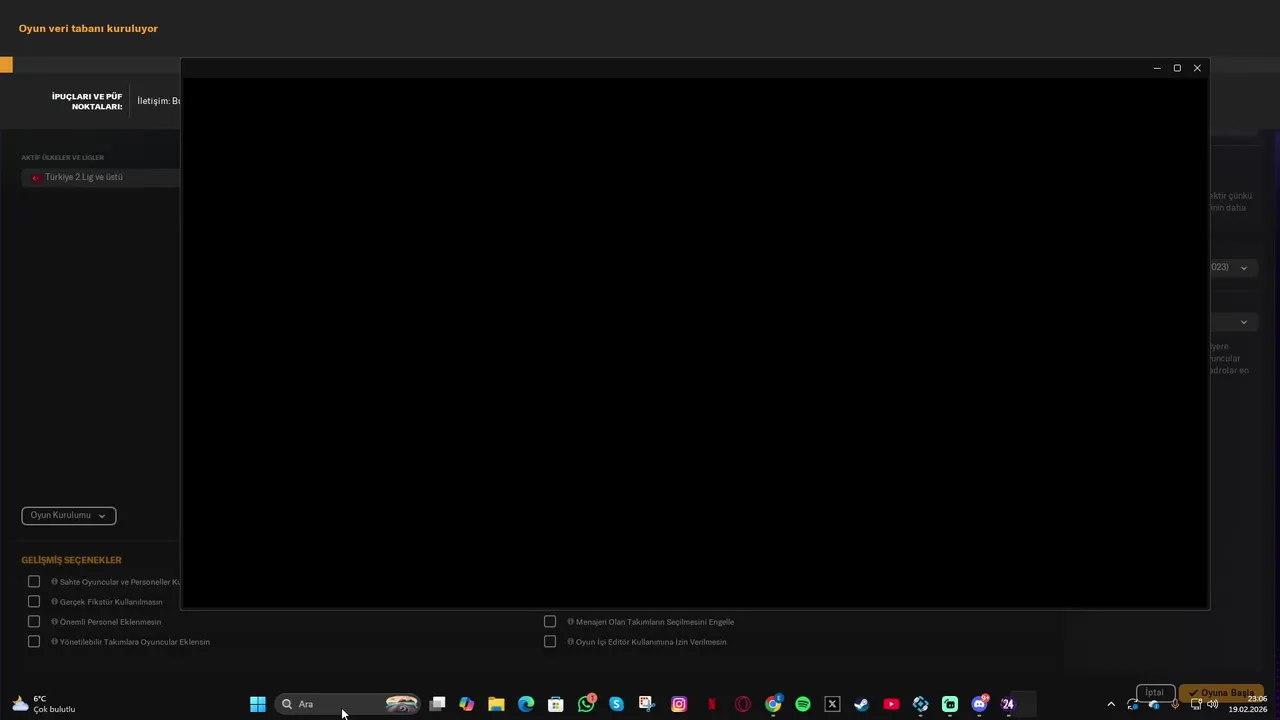Image resolution: width=1280 pixels, height=720 pixels.
Task: Click the orange database loading progress bar
Action: coord(6,65)
